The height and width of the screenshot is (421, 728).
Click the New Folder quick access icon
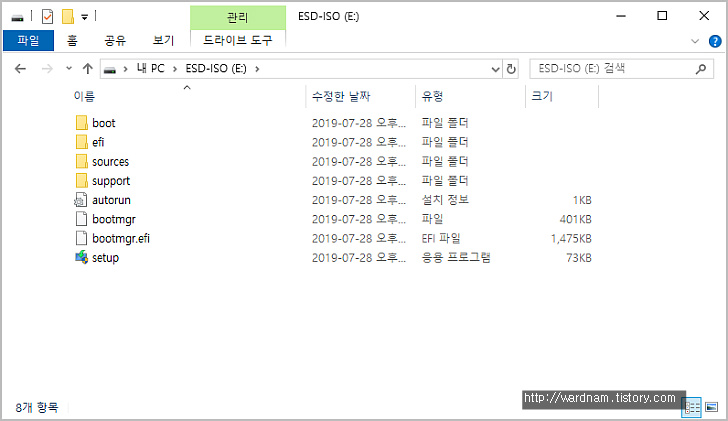point(68,17)
